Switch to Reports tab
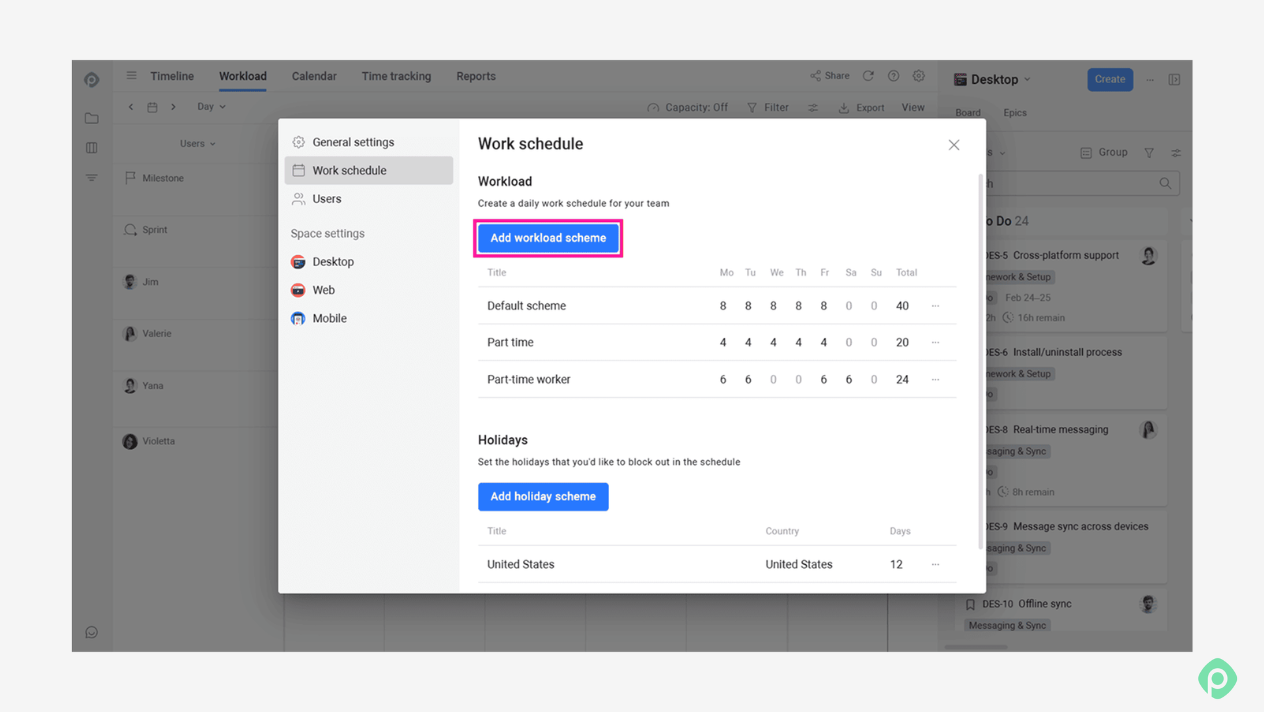This screenshot has width=1264, height=712. tap(476, 76)
